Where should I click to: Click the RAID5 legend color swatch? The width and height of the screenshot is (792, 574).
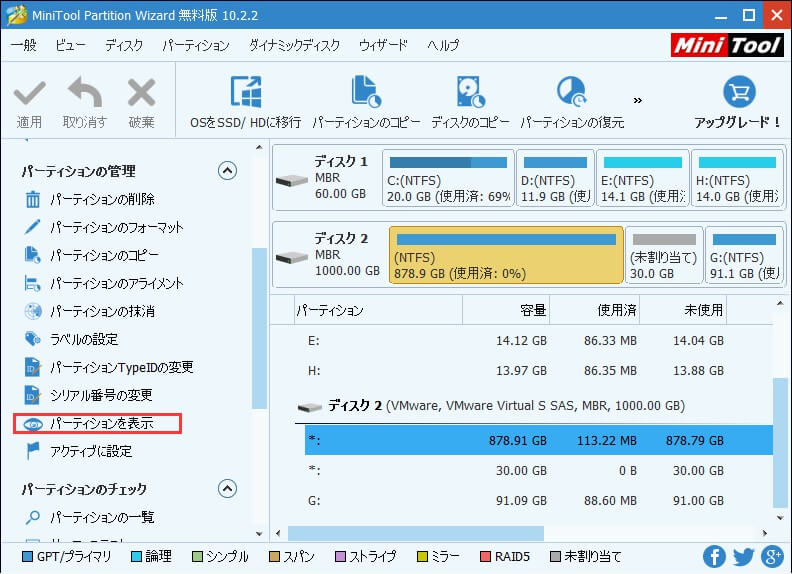tap(485, 556)
